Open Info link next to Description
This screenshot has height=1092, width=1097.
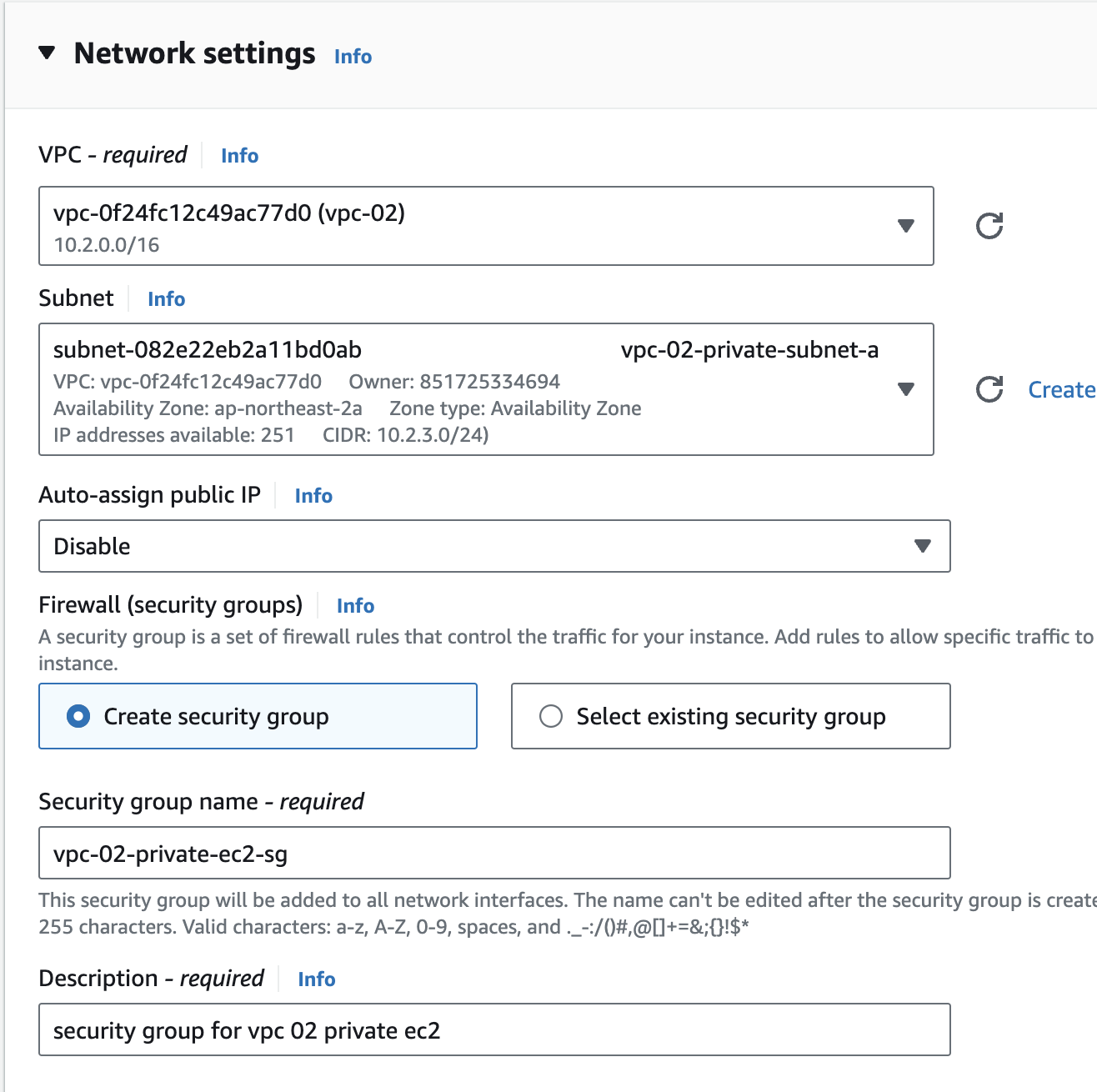point(317,979)
